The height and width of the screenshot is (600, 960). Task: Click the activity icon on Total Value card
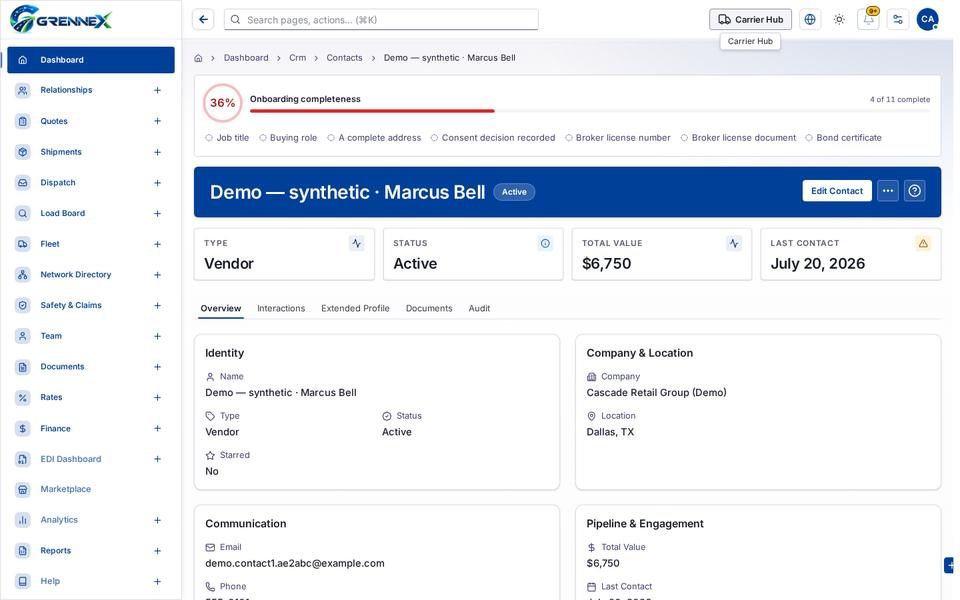(x=733, y=244)
